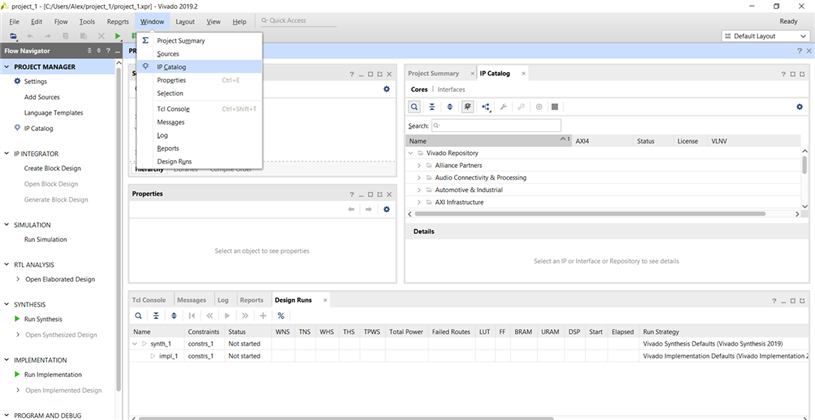Choose Project Summary in Window menu

[180, 41]
